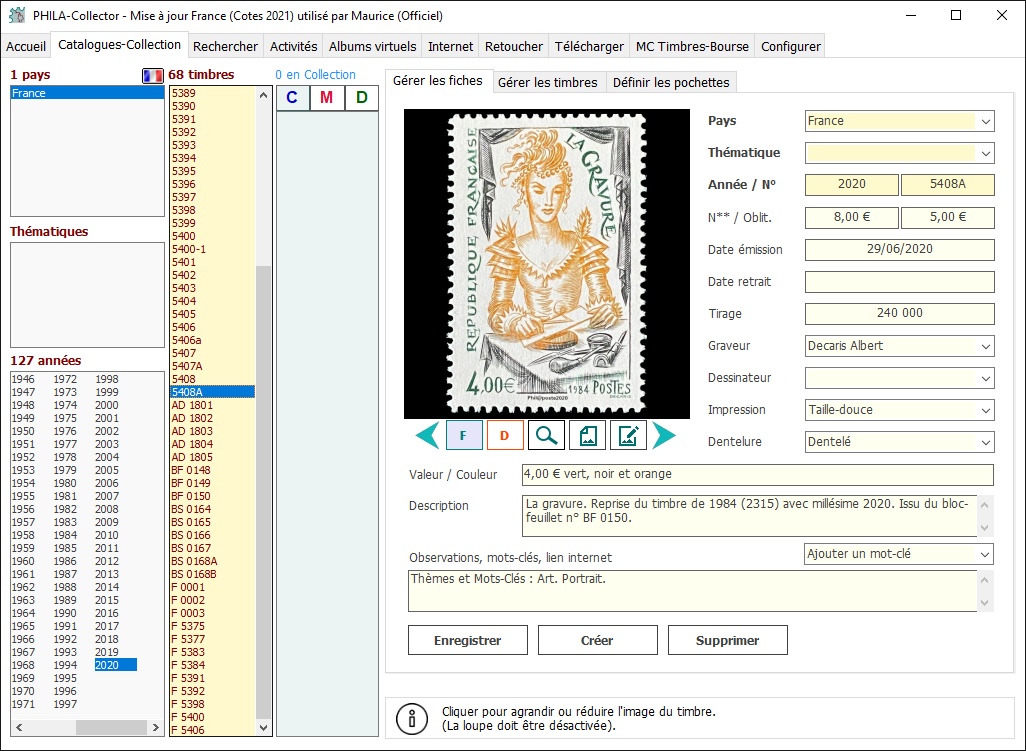This screenshot has width=1026, height=751.
Task: Click the edit image pencil icon under the stamp
Action: pyautogui.click(x=628, y=436)
